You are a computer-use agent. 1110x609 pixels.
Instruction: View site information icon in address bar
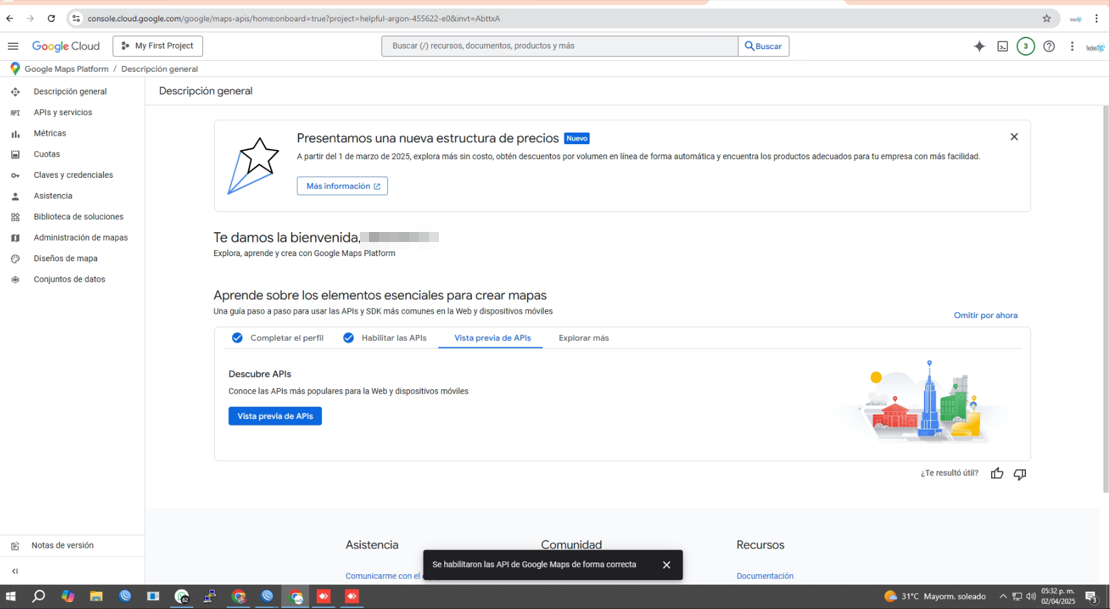[76, 18]
